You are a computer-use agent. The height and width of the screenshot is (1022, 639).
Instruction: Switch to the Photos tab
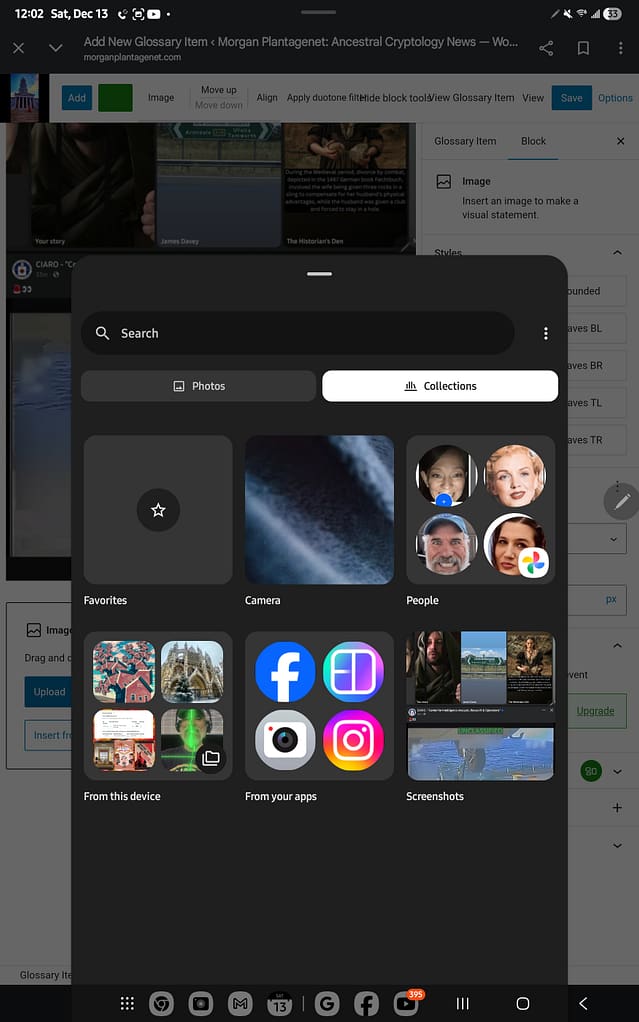(198, 386)
